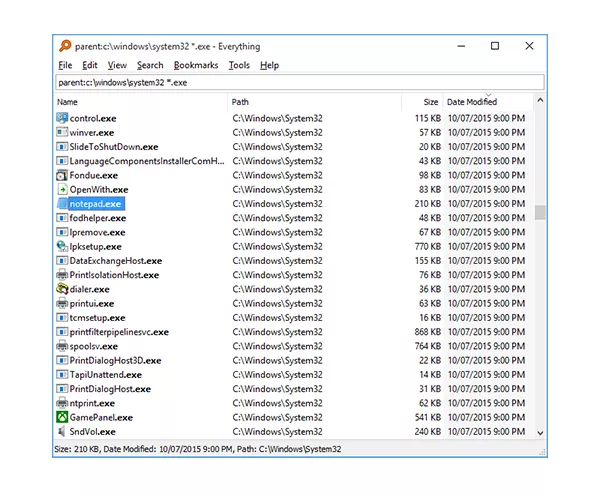This screenshot has height=494, width=600.
Task: Select the highlighted notepad.exe file name
Action: pyautogui.click(x=95, y=204)
